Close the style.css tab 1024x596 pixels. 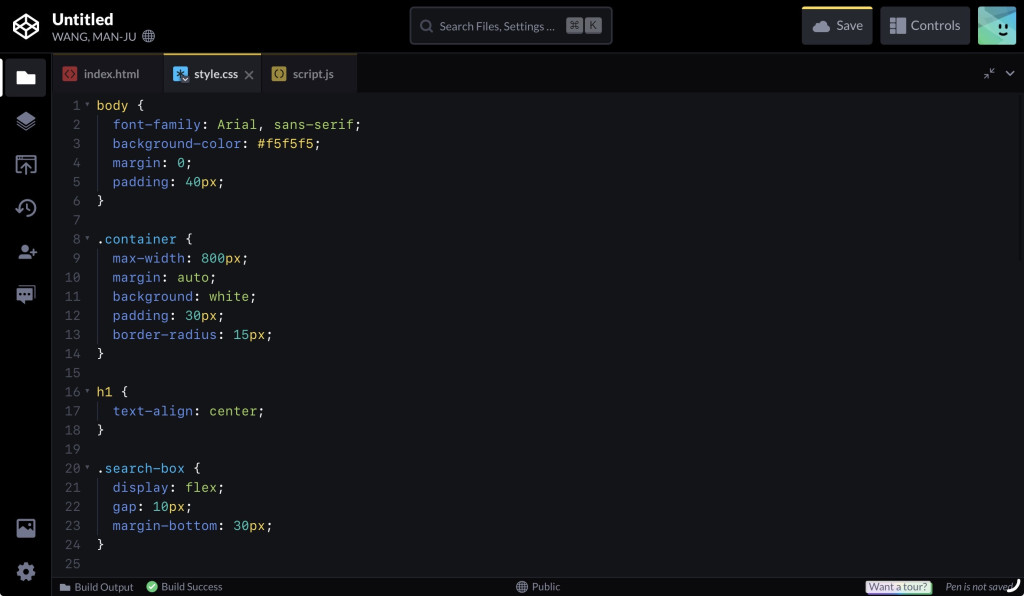pyautogui.click(x=249, y=75)
